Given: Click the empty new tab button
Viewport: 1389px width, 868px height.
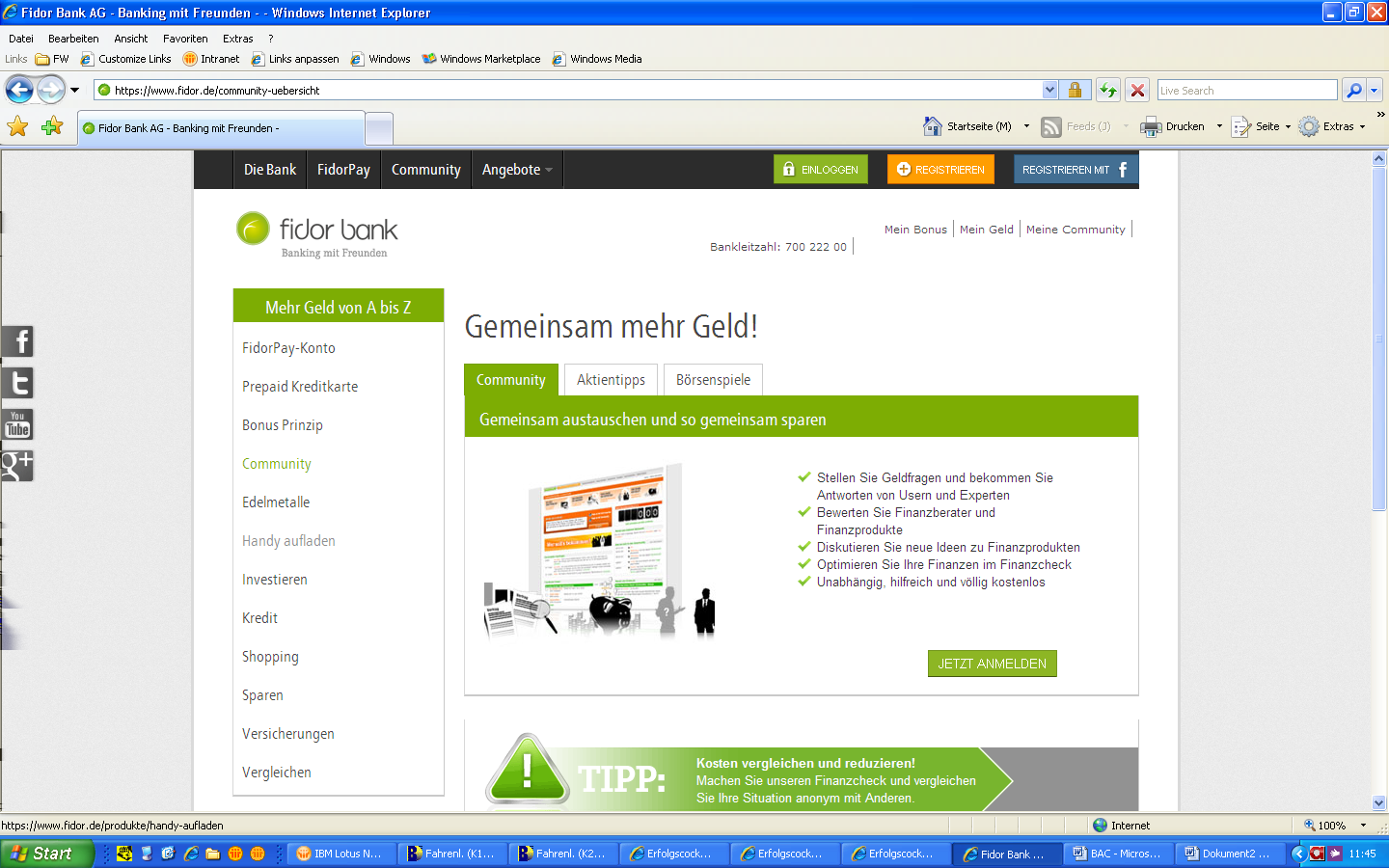Looking at the screenshot, I should (379, 128).
